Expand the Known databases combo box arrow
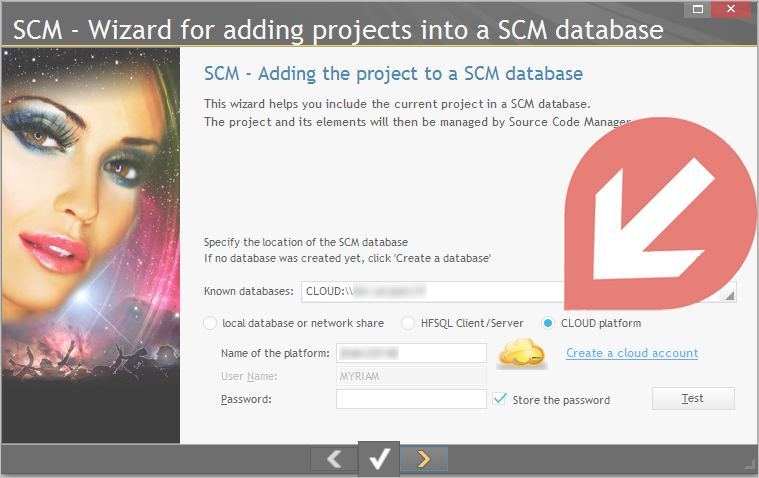Screen dimensions: 759x478 pos(729,295)
